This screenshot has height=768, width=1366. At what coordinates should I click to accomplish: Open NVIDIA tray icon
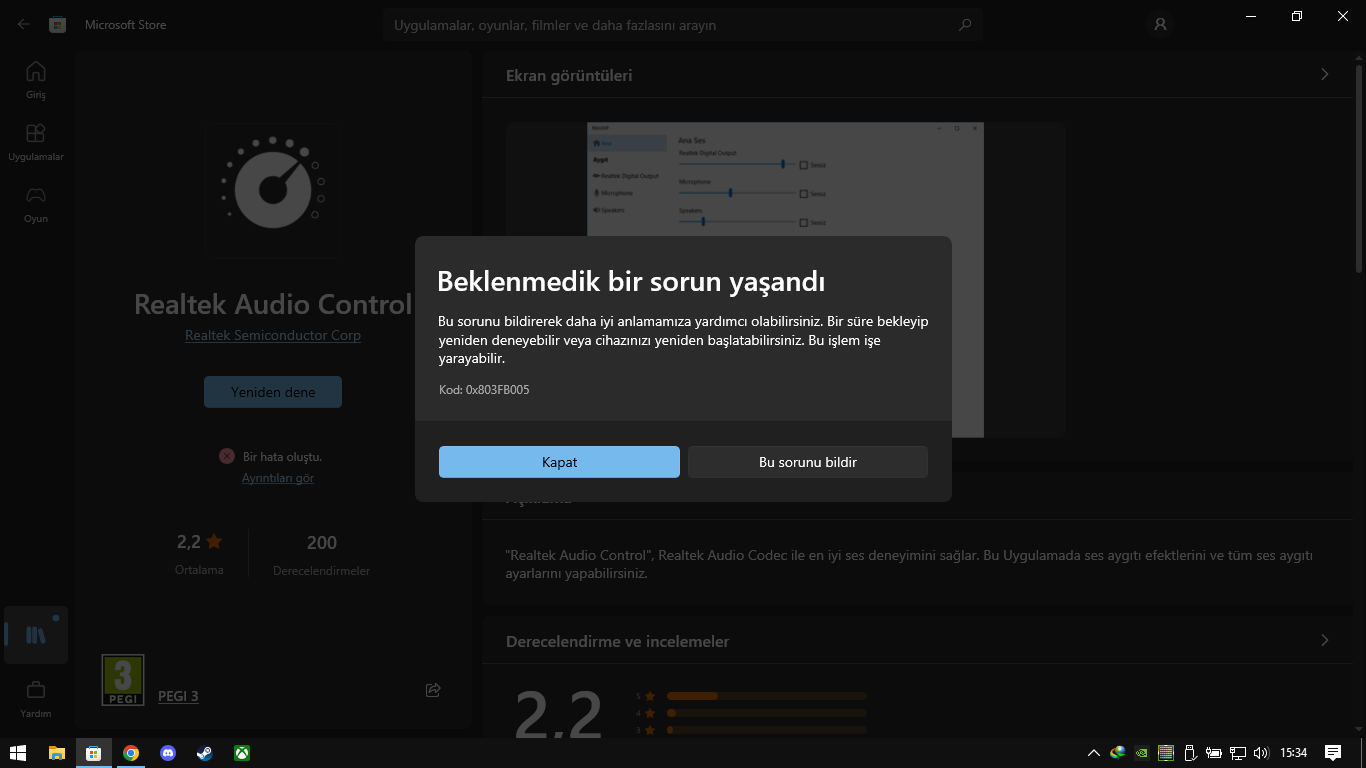point(1142,753)
